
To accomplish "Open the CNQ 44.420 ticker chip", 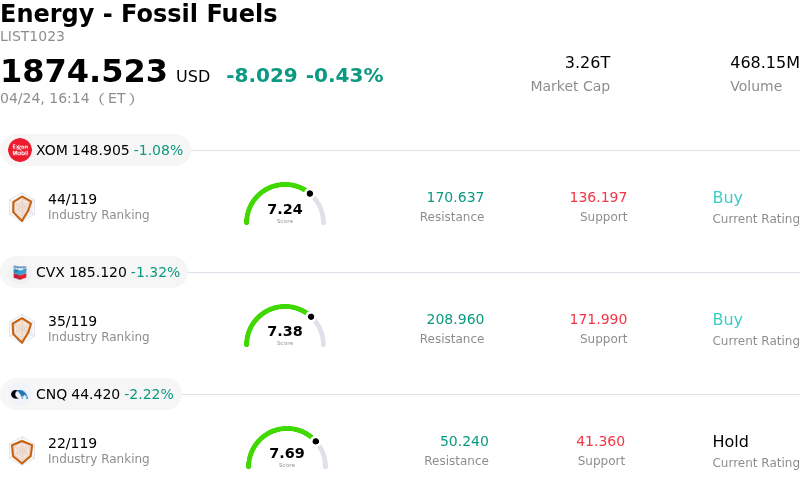I will (92, 394).
